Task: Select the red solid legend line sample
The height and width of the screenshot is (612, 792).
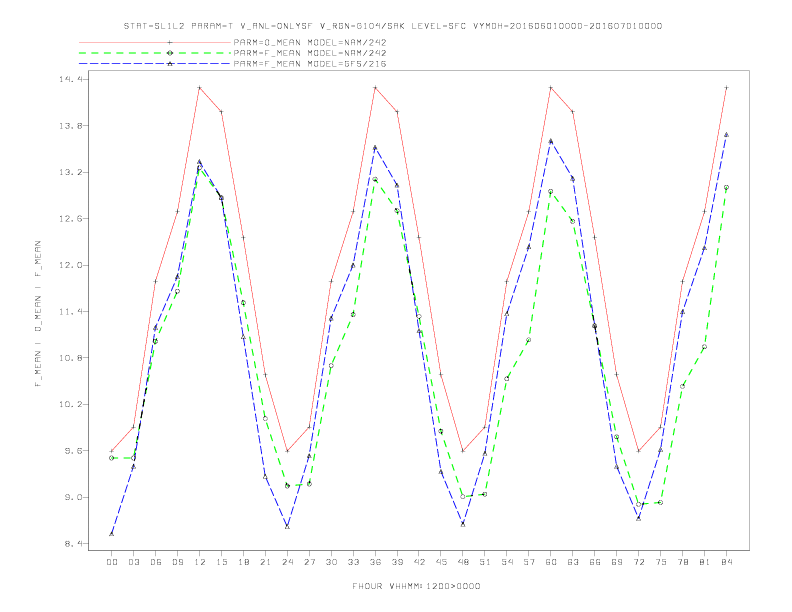Action: [x=155, y=42]
